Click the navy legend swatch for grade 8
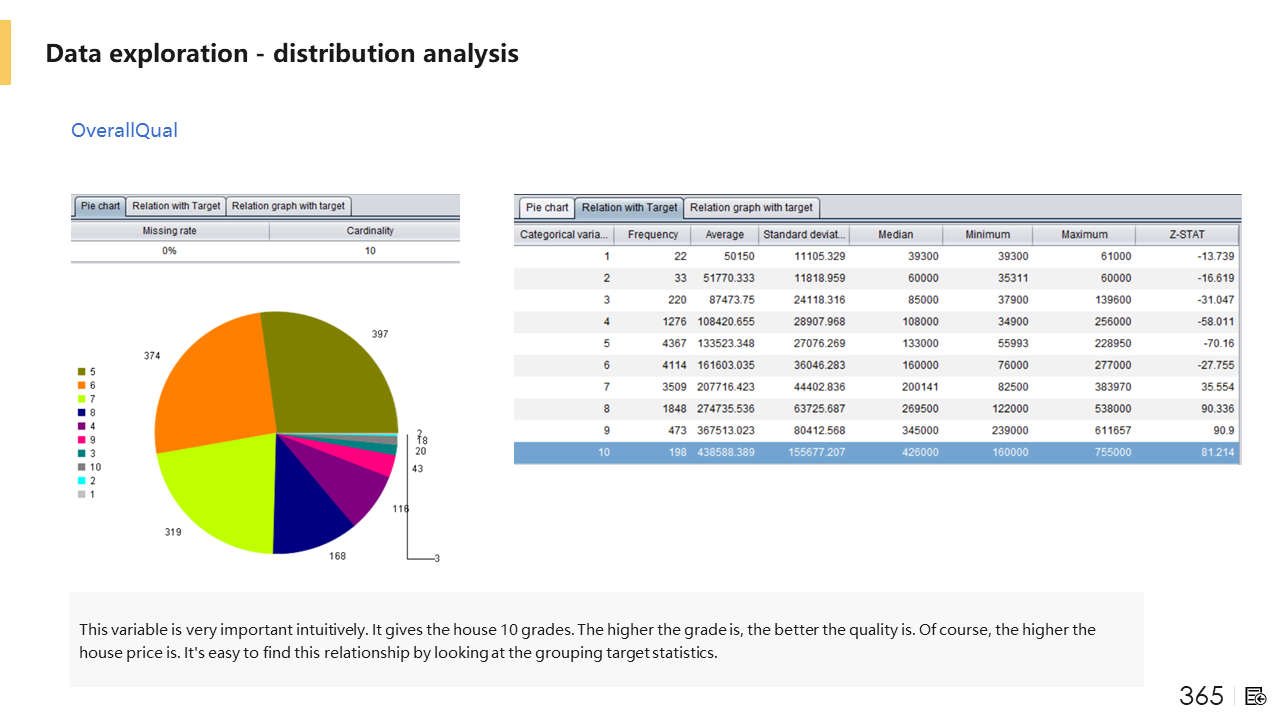This screenshot has height=720, width=1280. [82, 412]
